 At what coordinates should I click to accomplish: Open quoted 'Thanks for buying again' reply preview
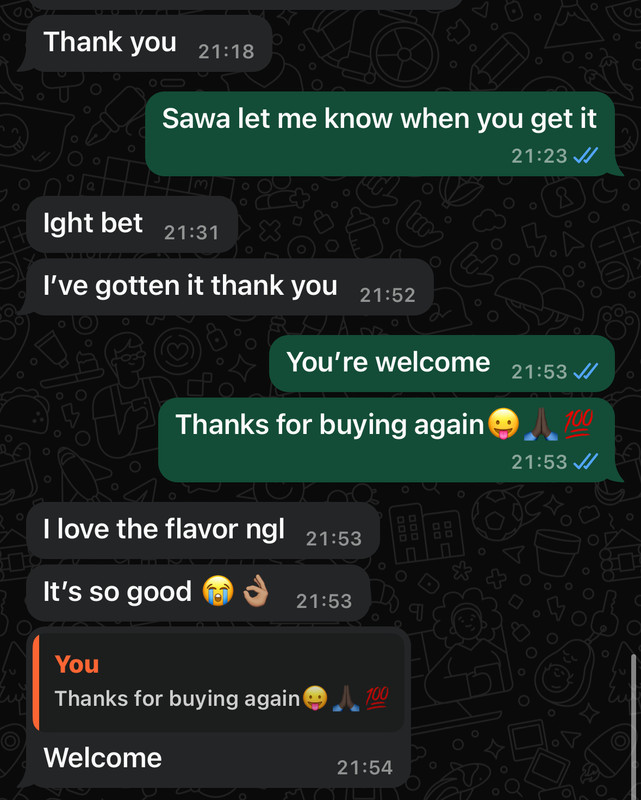pos(219,683)
